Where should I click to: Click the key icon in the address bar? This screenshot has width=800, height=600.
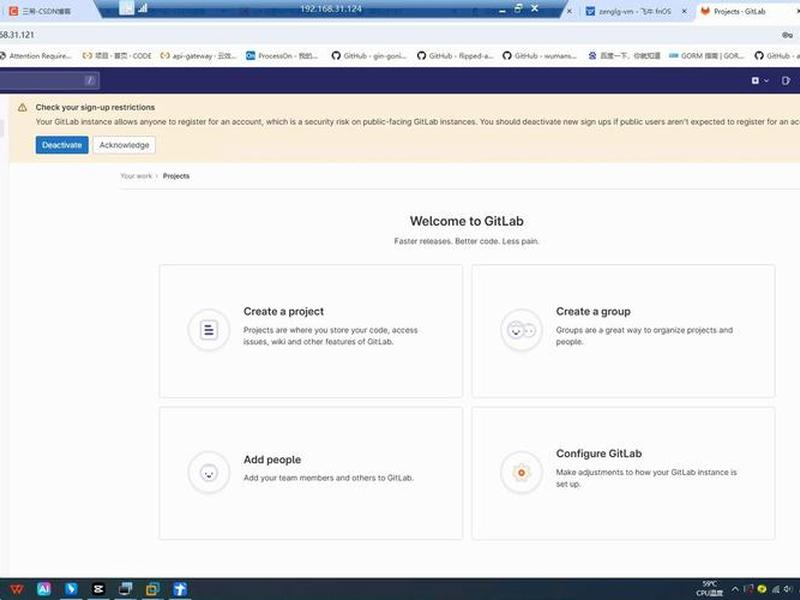787,35
